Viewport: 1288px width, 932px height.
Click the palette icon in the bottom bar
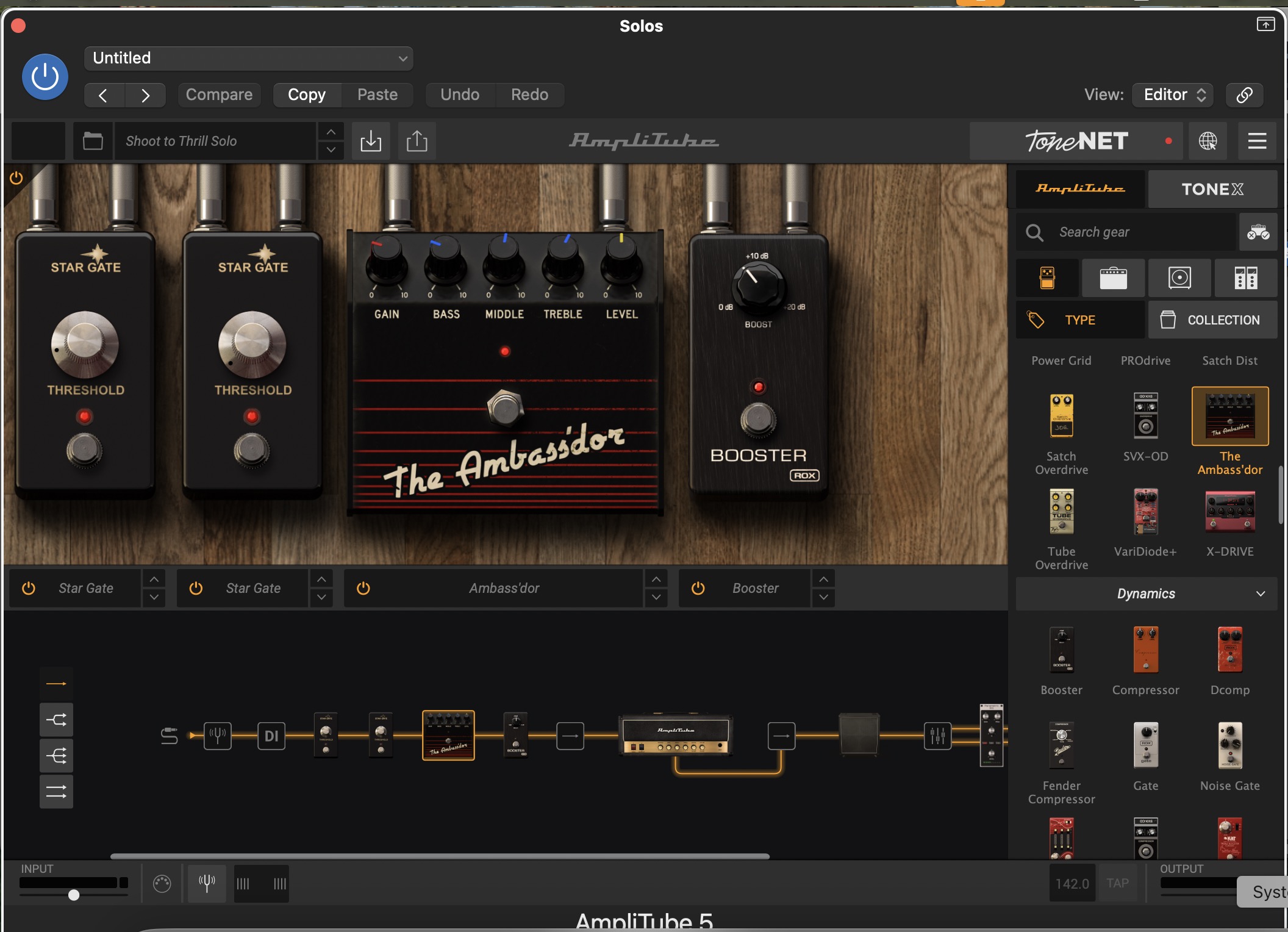point(162,884)
